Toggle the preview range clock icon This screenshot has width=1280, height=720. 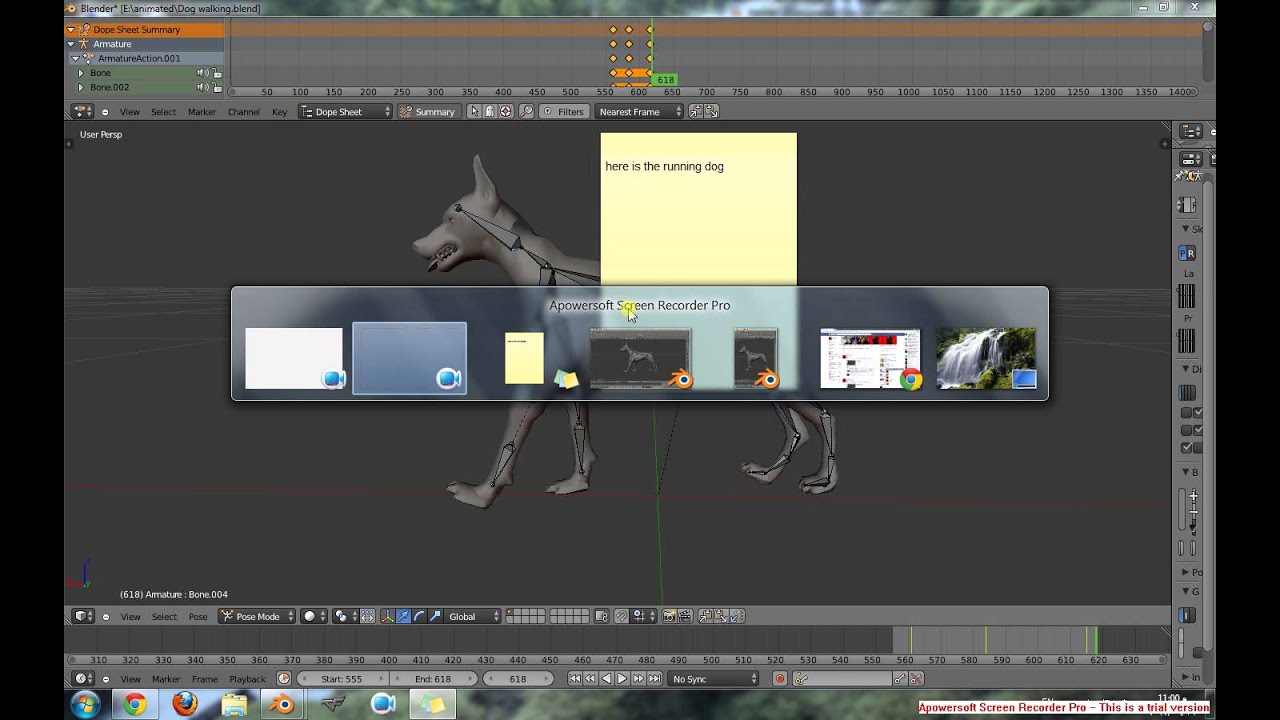click(x=284, y=679)
